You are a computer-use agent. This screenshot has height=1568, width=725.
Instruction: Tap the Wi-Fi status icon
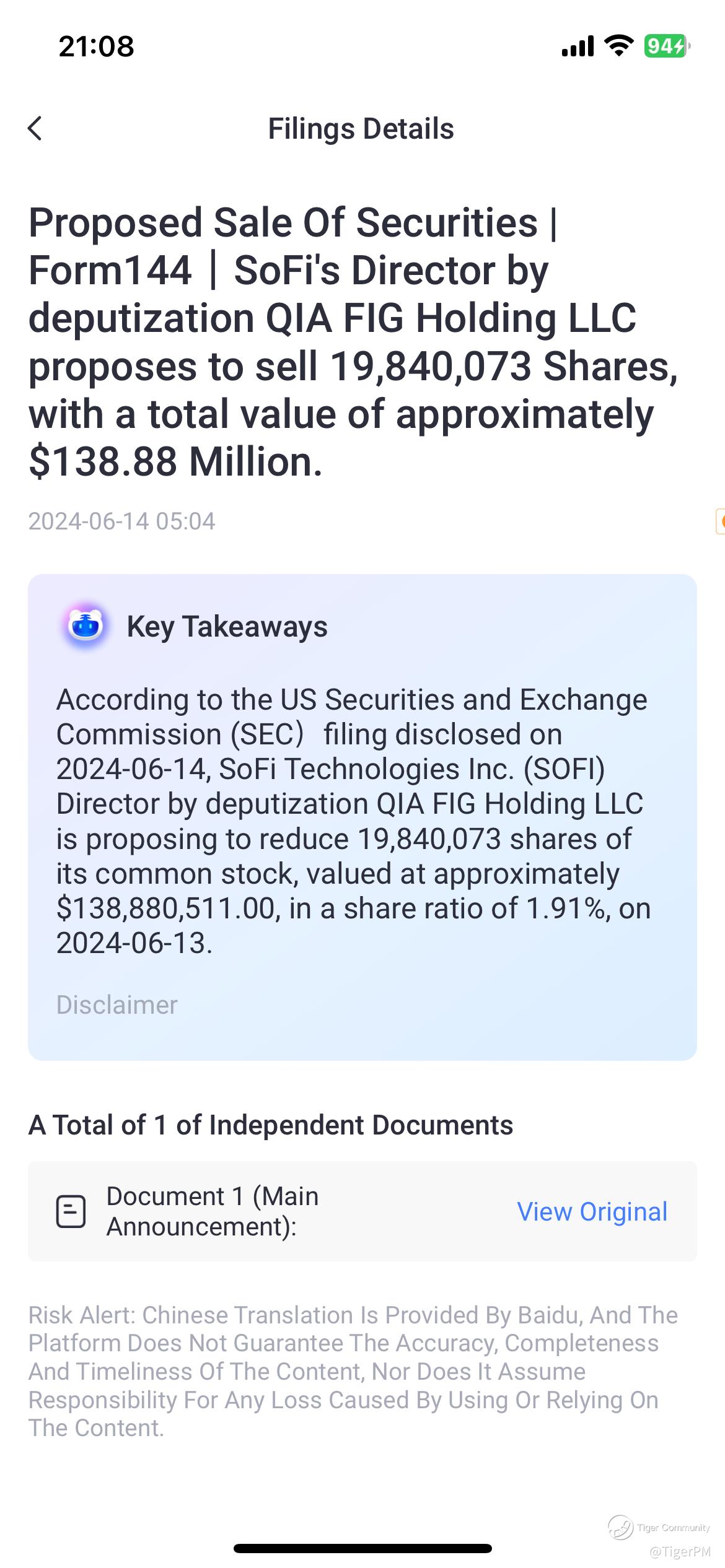tap(618, 46)
